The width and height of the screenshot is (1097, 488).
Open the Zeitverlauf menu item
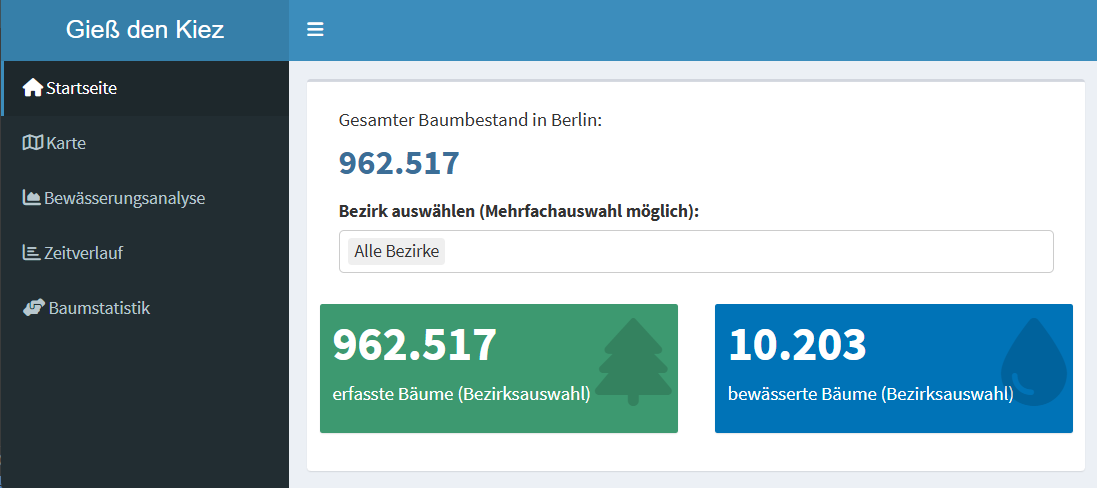(x=145, y=252)
